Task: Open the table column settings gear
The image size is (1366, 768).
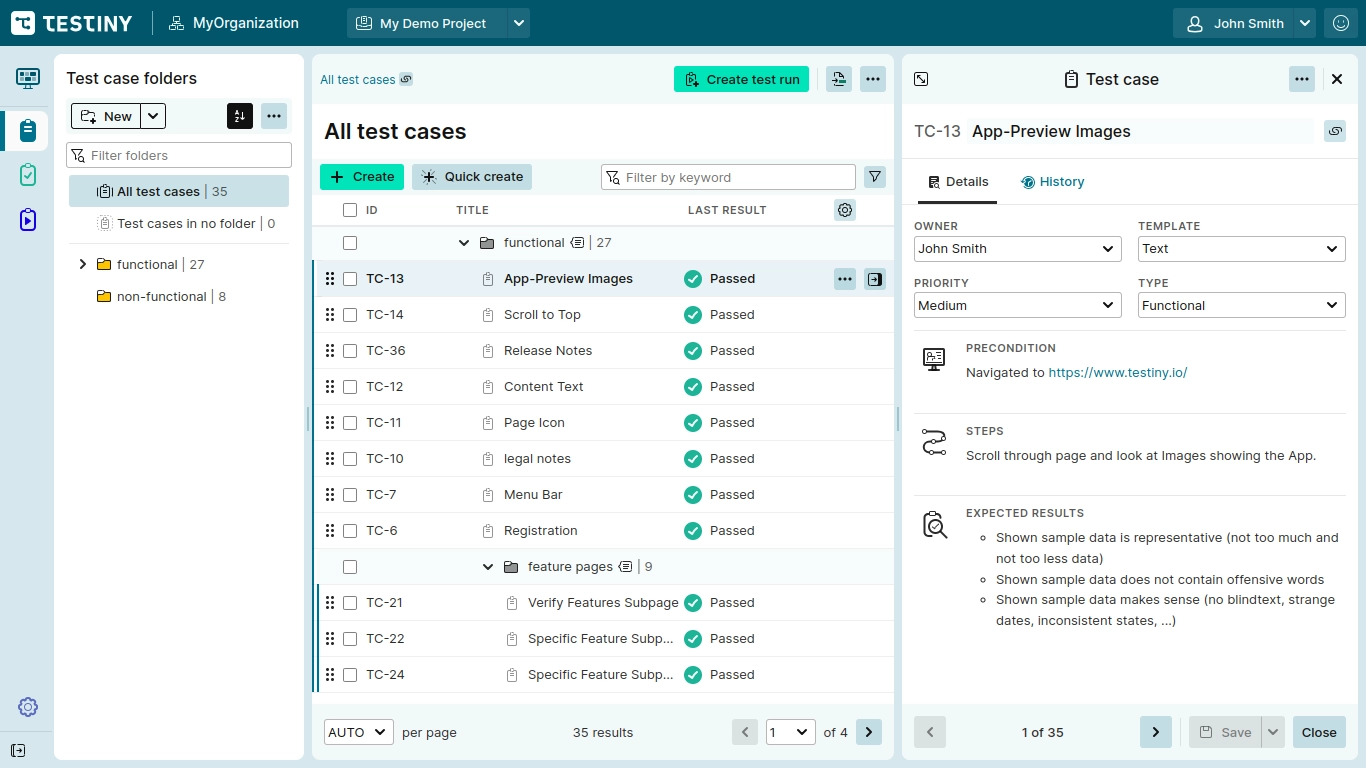Action: pos(845,210)
